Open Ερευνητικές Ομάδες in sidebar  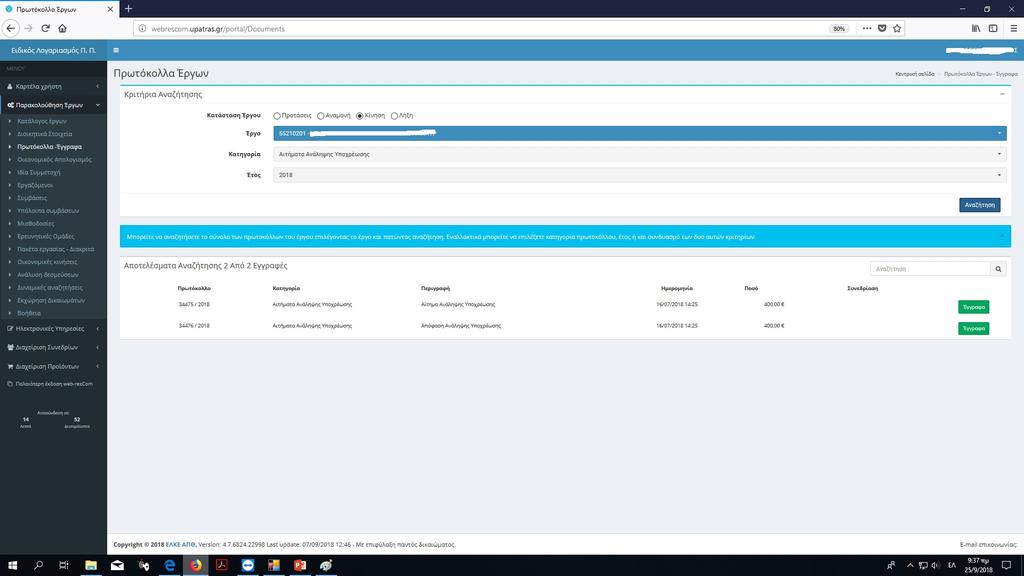point(46,236)
